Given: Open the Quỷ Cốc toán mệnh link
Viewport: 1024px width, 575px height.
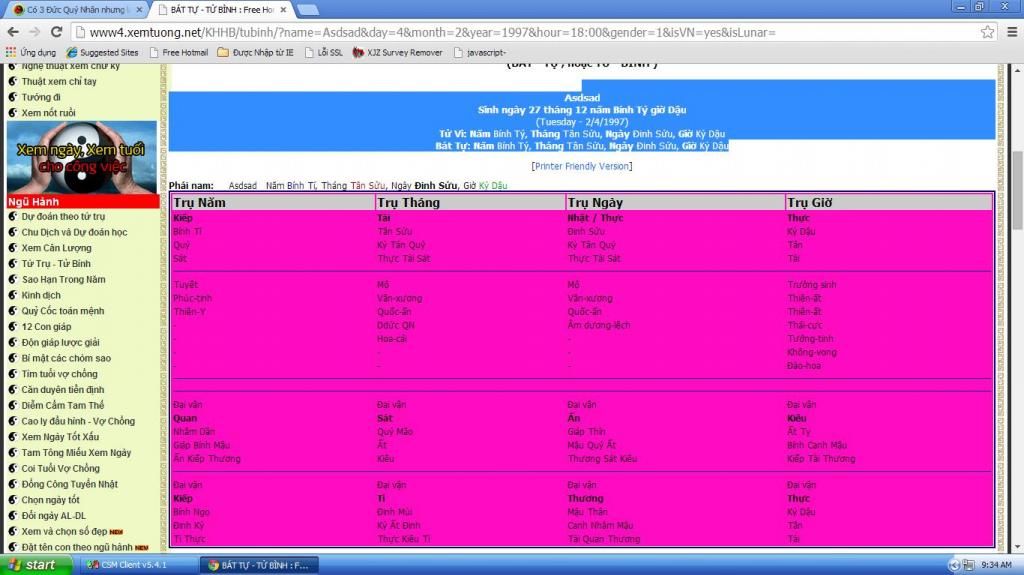Looking at the screenshot, I should (x=63, y=310).
